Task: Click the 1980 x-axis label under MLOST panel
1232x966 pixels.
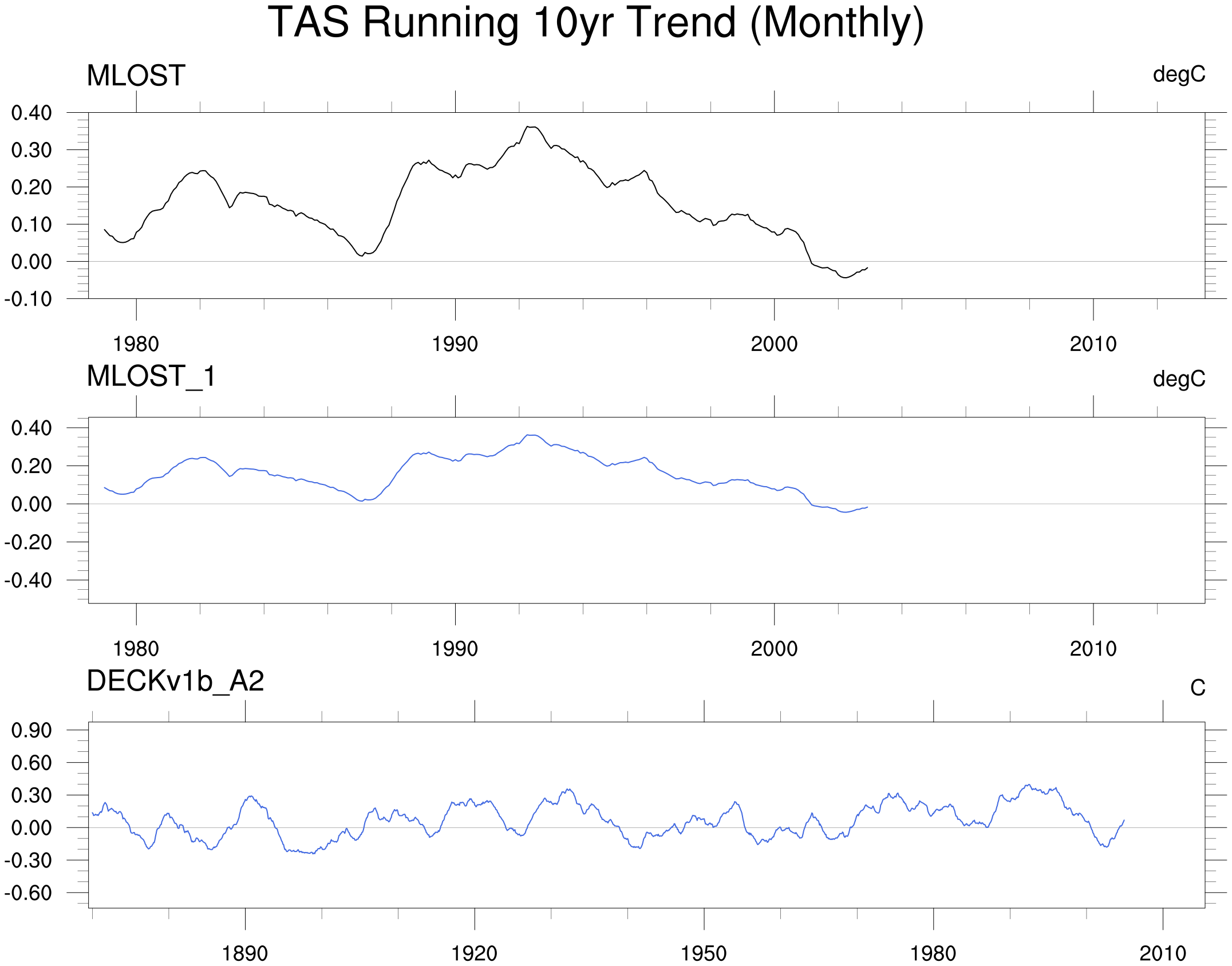Action: [136, 344]
